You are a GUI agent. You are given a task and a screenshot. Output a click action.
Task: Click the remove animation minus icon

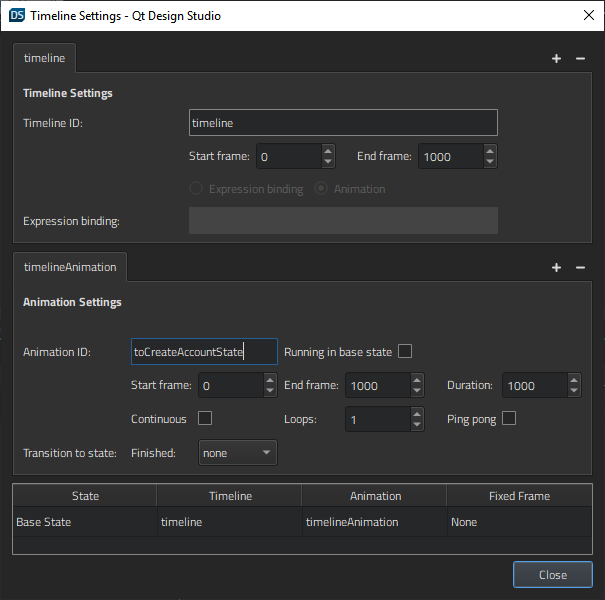pyautogui.click(x=580, y=267)
